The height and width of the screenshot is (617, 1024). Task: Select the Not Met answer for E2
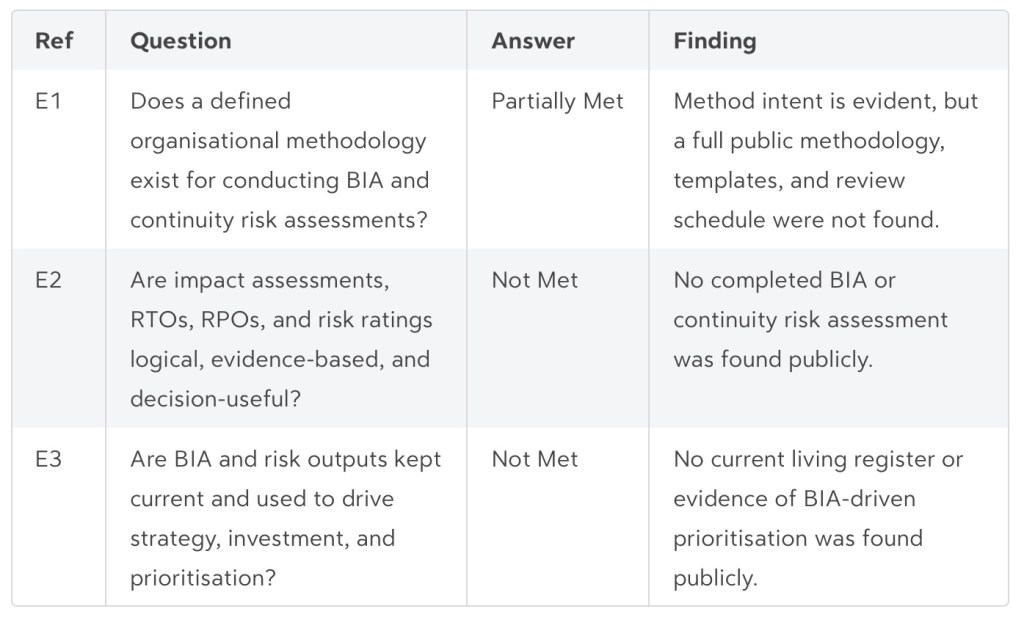pyautogui.click(x=534, y=280)
